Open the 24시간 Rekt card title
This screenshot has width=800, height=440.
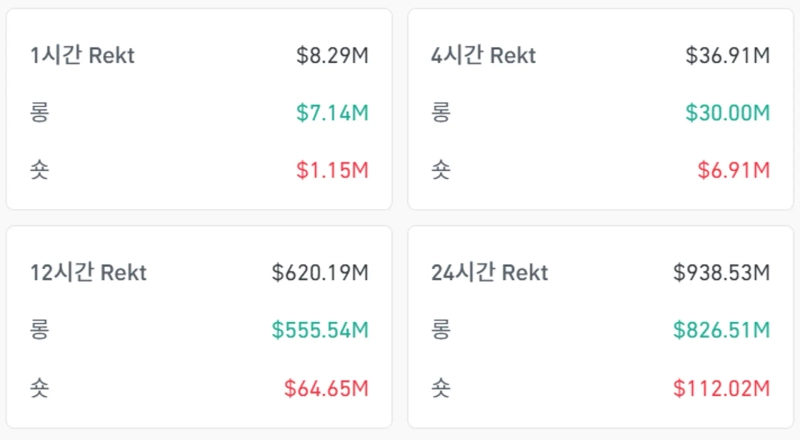tap(489, 273)
